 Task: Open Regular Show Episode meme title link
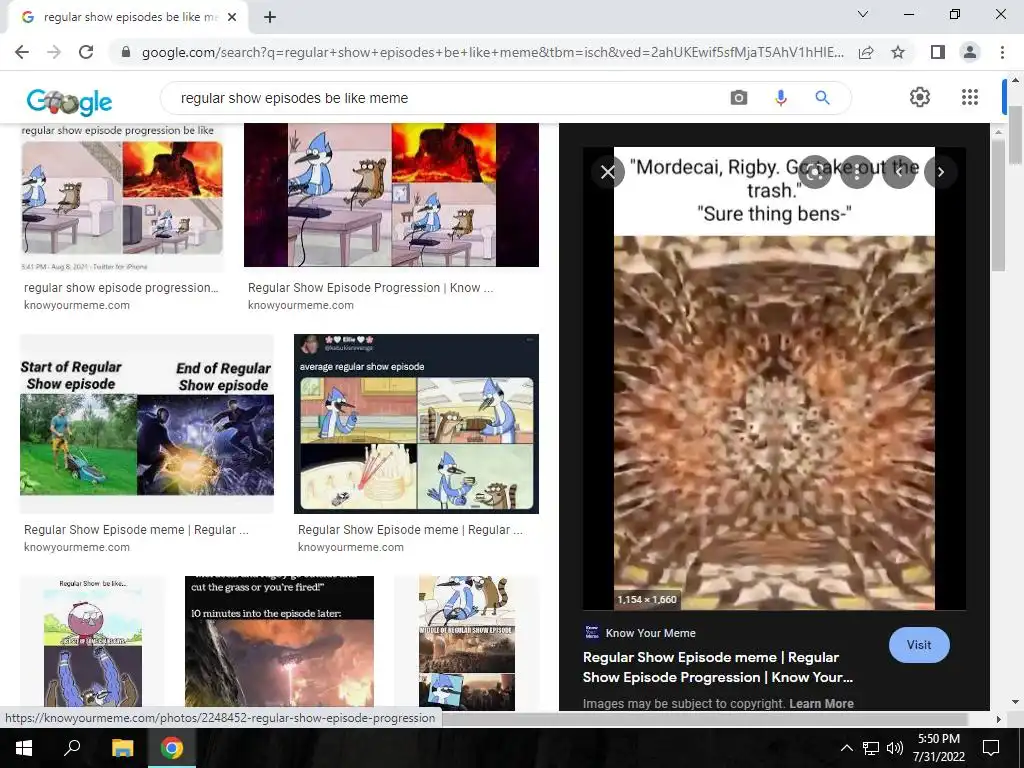tap(718, 667)
